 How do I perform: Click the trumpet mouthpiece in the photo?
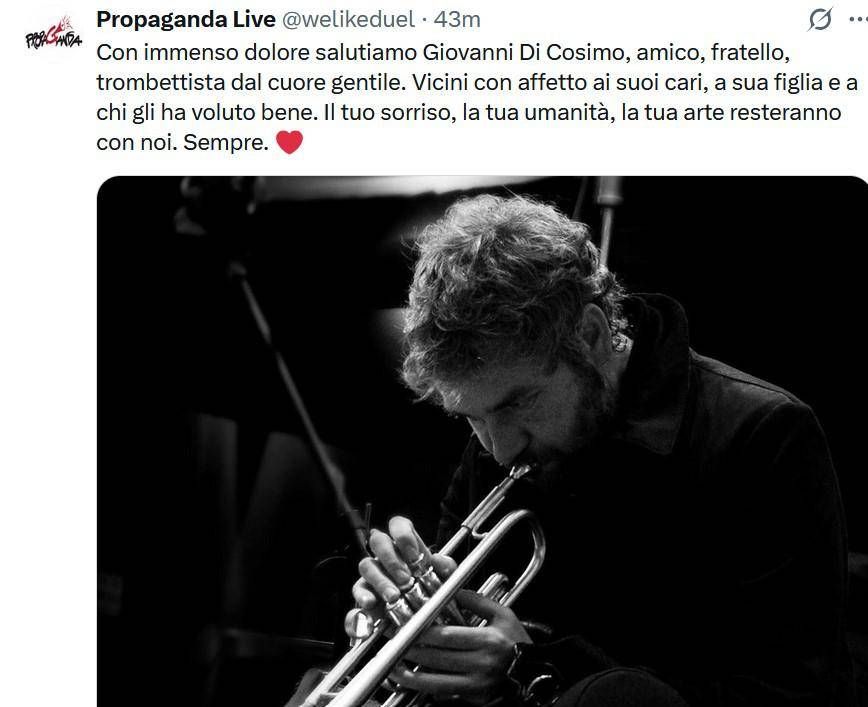(x=519, y=471)
